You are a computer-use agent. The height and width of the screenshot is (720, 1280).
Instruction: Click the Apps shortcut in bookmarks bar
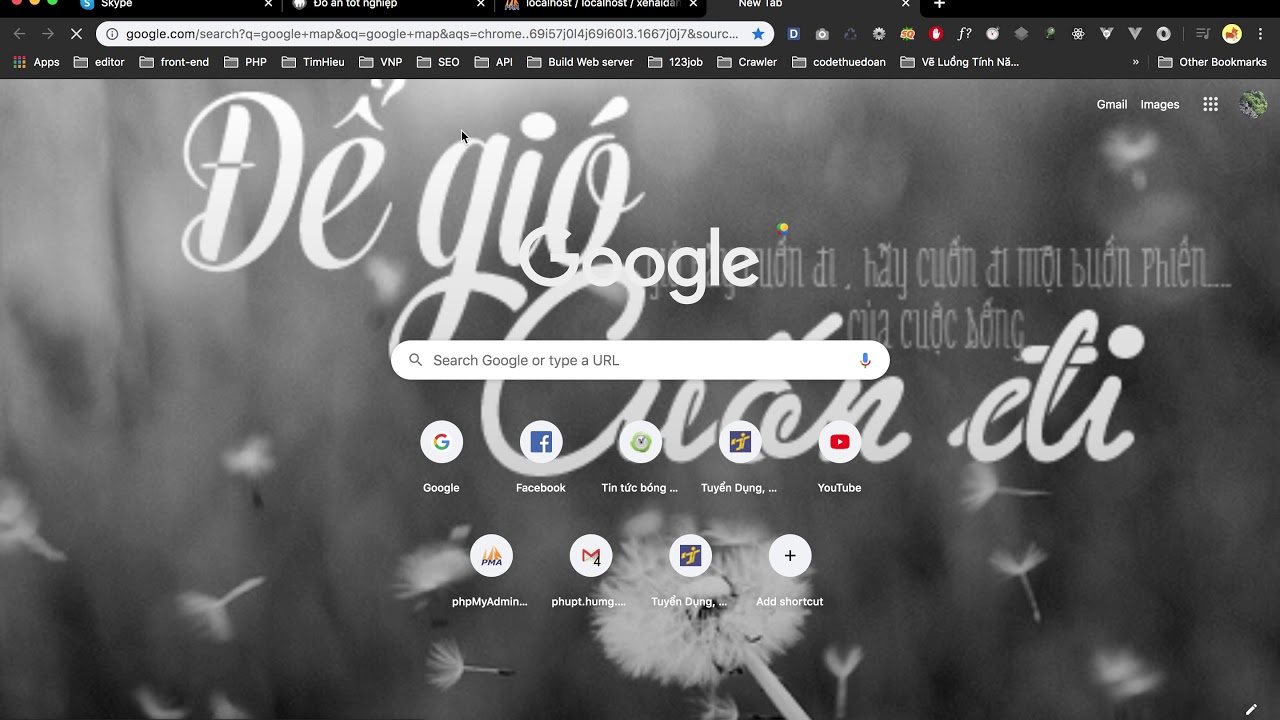click(x=36, y=62)
